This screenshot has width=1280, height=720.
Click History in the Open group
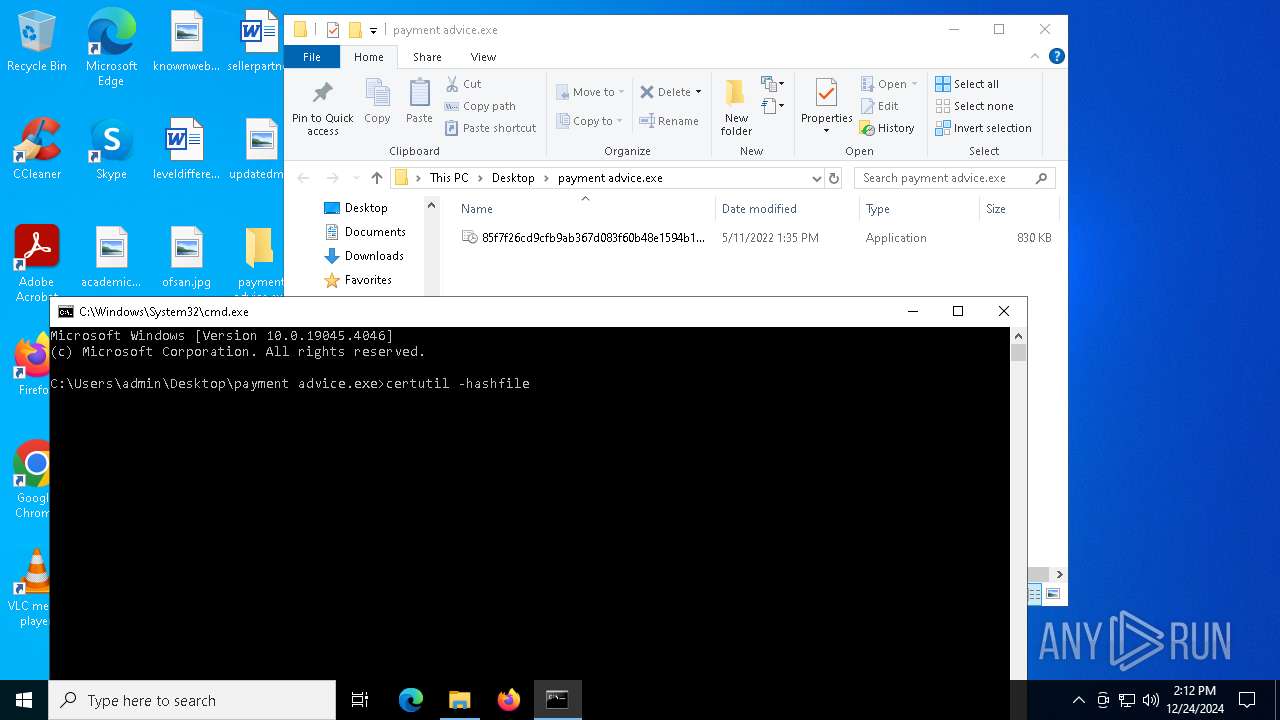[887, 128]
